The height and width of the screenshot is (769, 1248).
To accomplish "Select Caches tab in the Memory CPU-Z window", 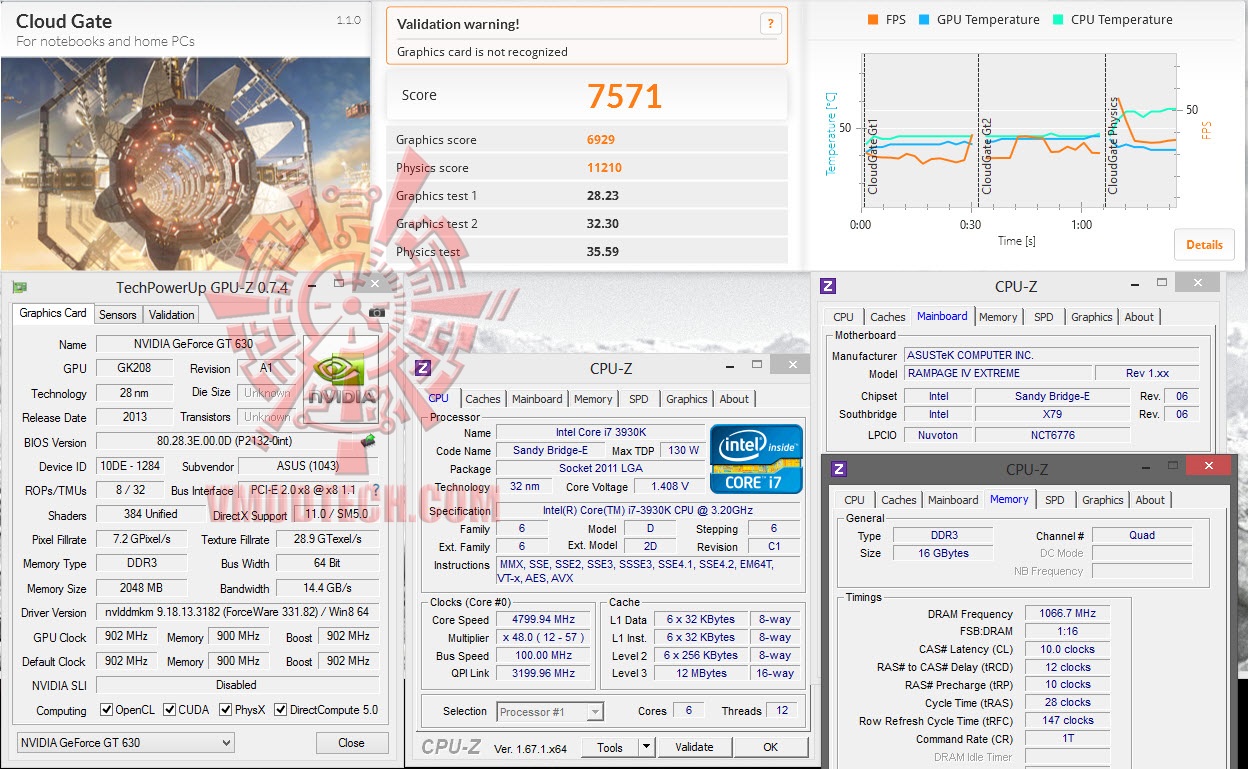I will [x=899, y=500].
